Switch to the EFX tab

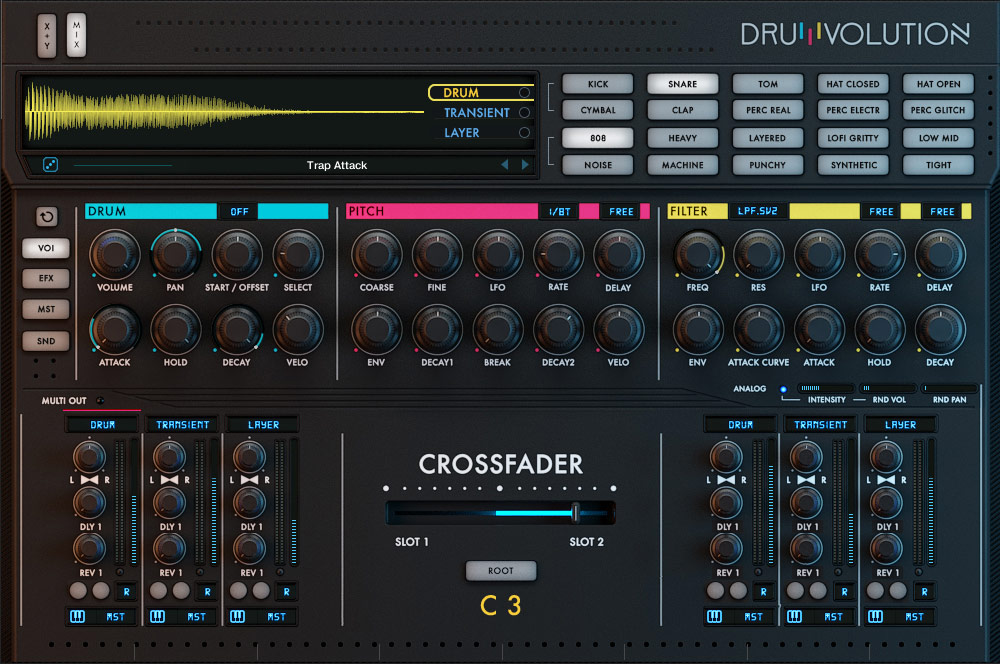(44, 278)
